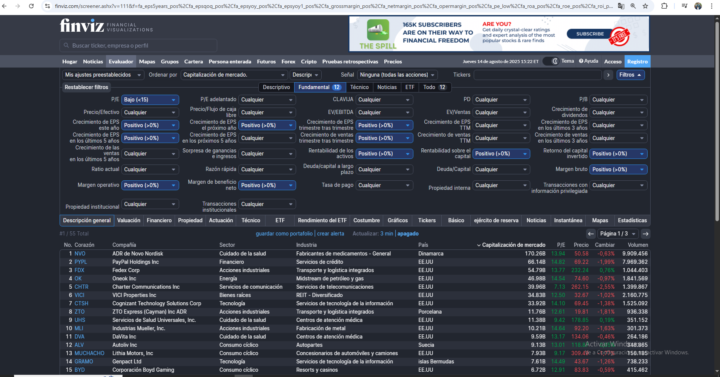This screenshot has height=377, width=720.
Task: Open browser extensions puzzle icon
Action: [x=664, y=6]
